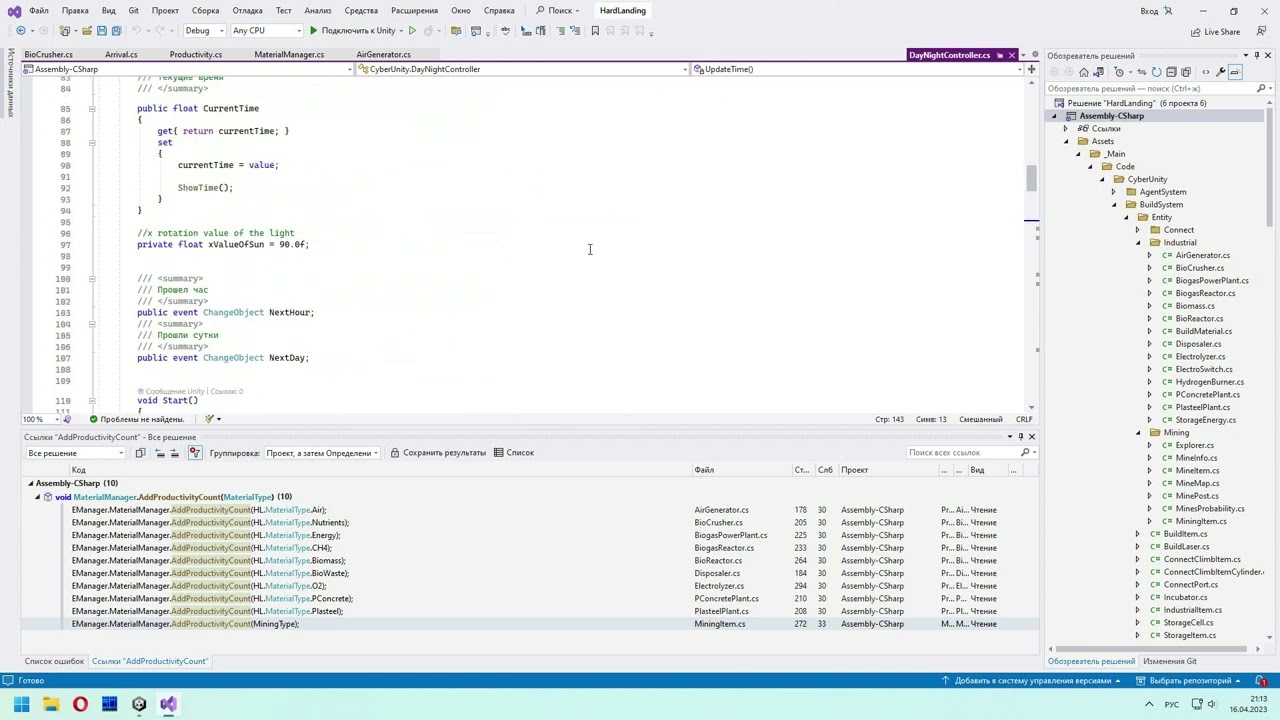Click the Save All icon
Viewport: 1280px width, 720px height.
117,31
